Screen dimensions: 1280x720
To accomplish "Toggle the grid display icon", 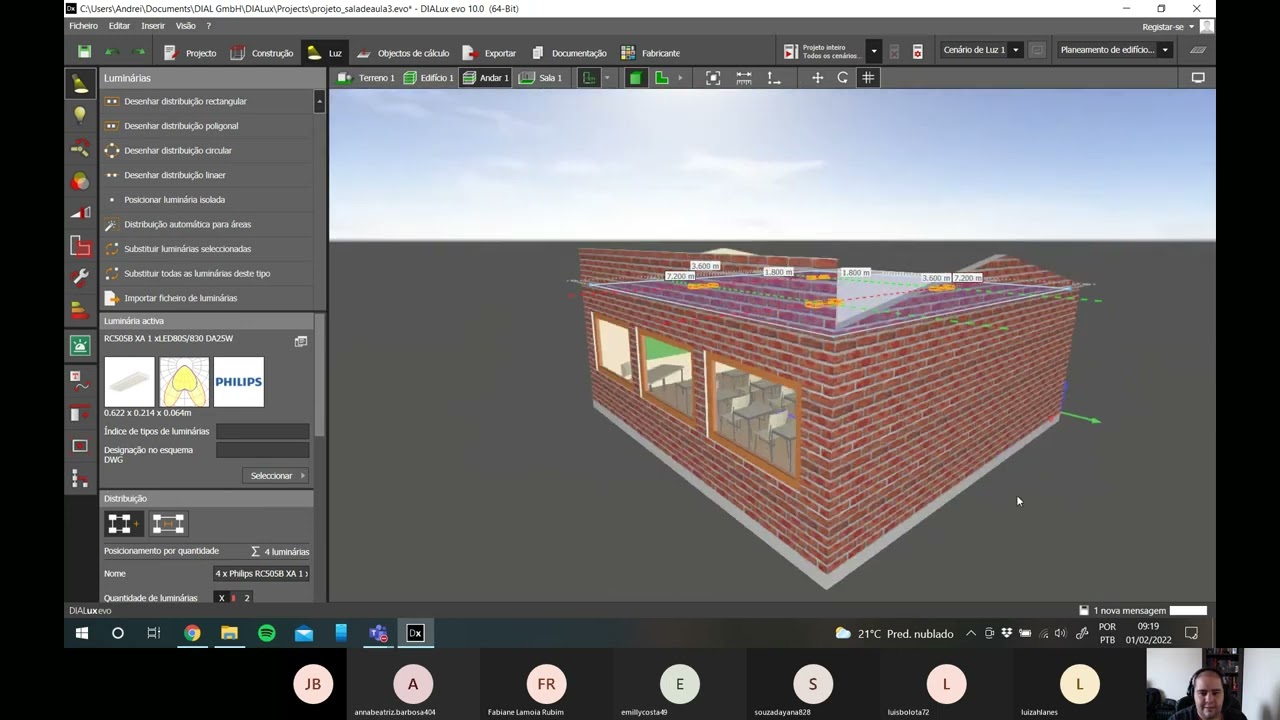I will 868,78.
